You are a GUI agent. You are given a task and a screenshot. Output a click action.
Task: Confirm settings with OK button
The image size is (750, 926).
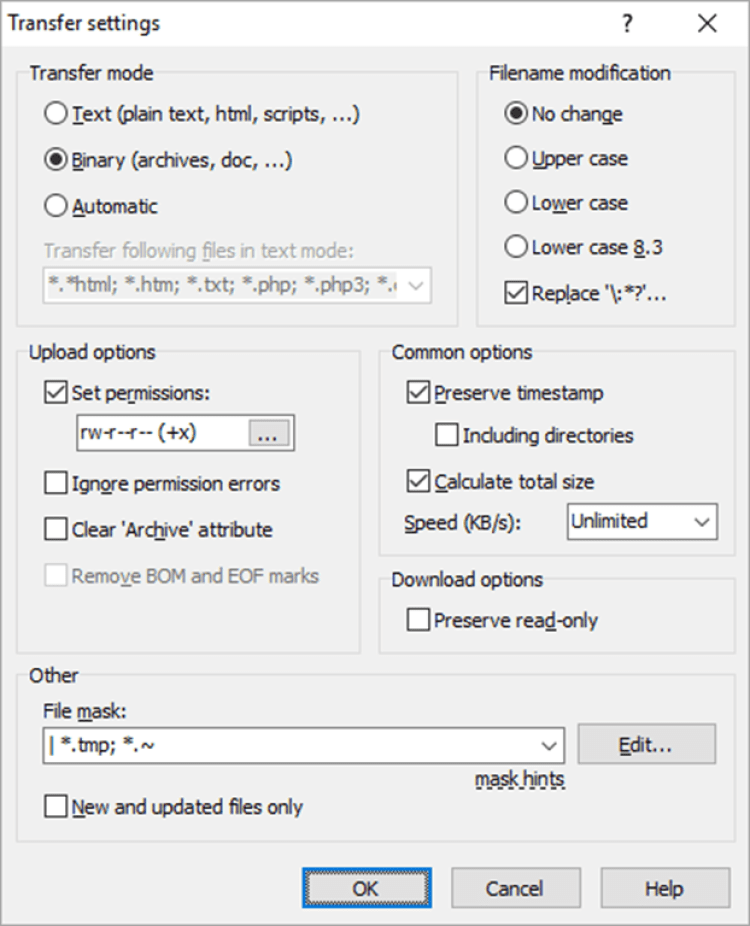click(x=366, y=888)
